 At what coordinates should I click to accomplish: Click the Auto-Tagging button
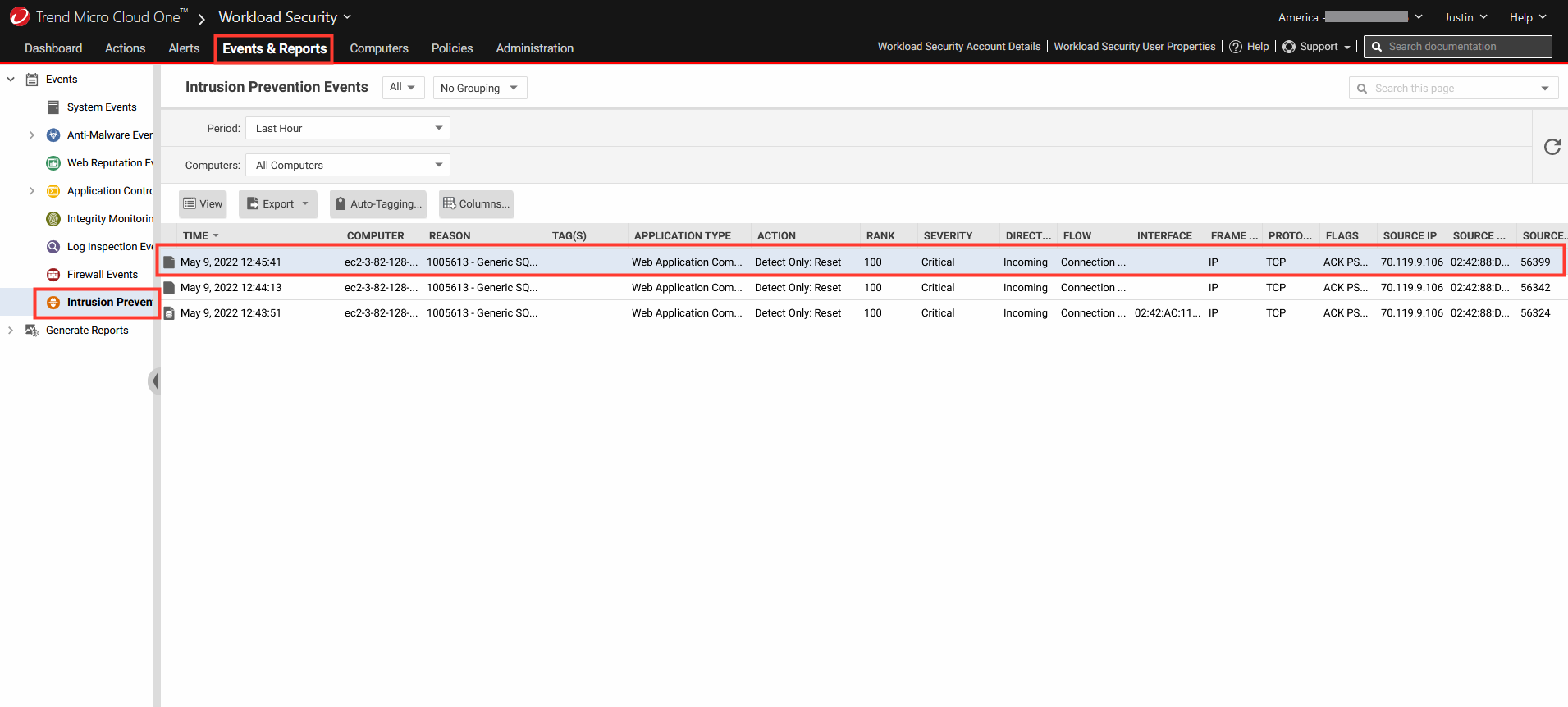378,204
